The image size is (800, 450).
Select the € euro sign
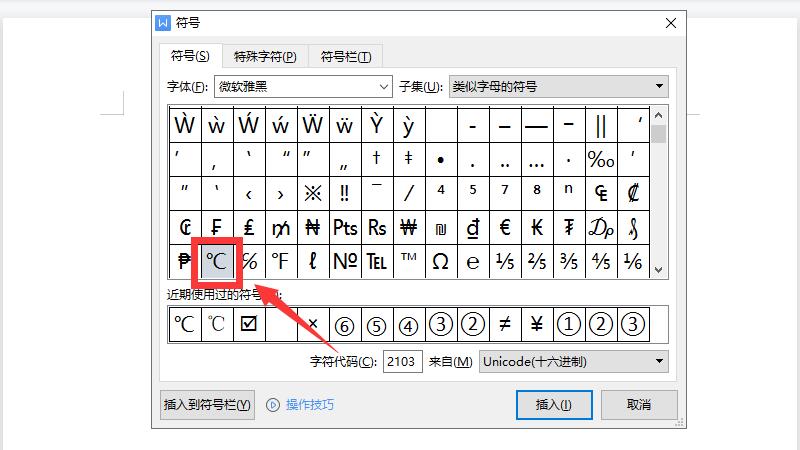505,227
